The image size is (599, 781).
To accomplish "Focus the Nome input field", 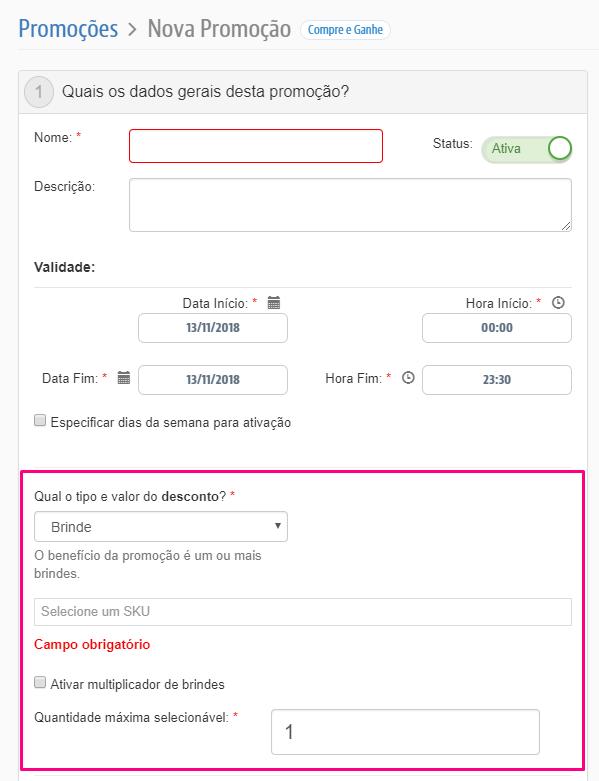I will [x=256, y=146].
